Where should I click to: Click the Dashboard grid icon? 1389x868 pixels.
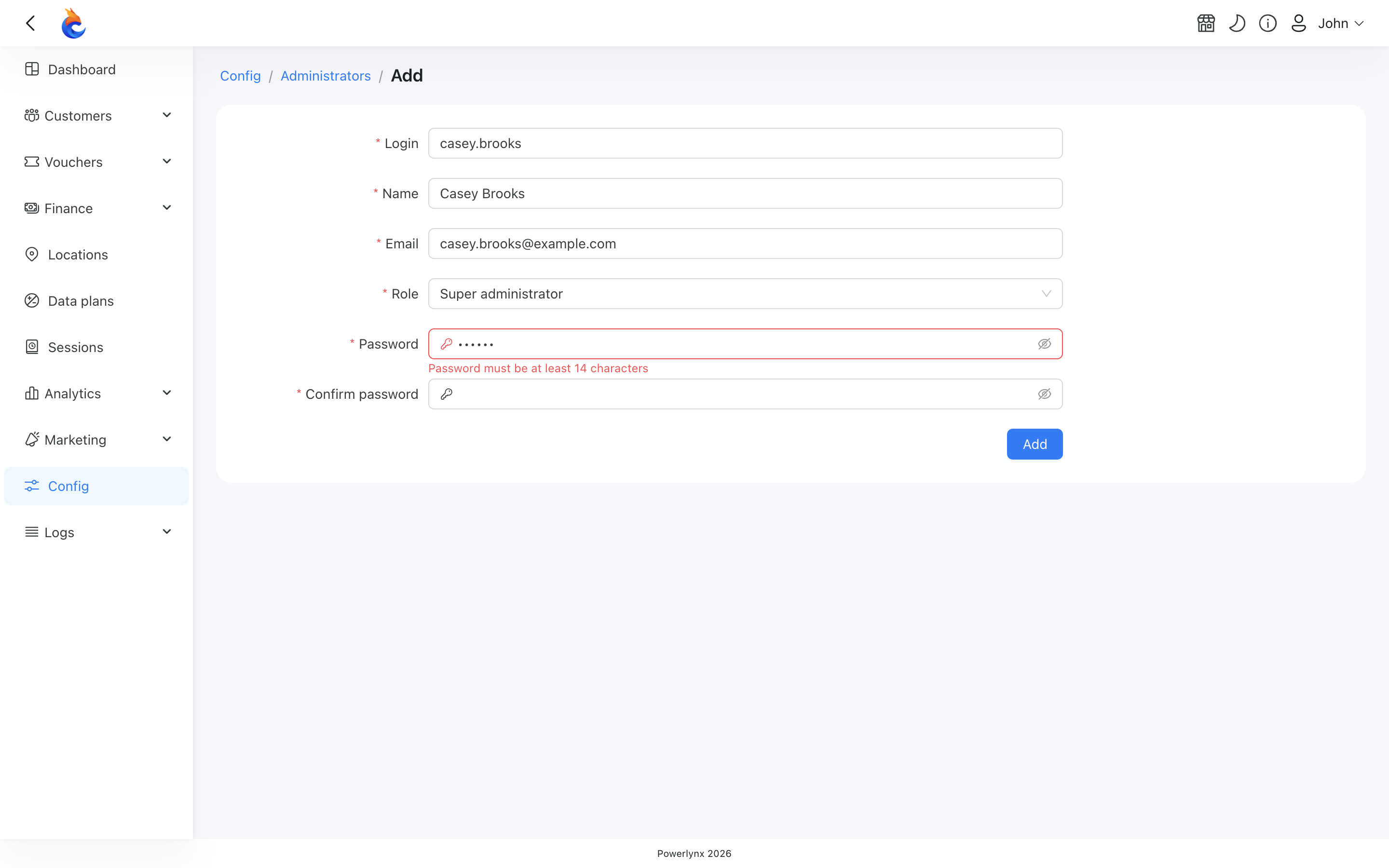coord(31,69)
